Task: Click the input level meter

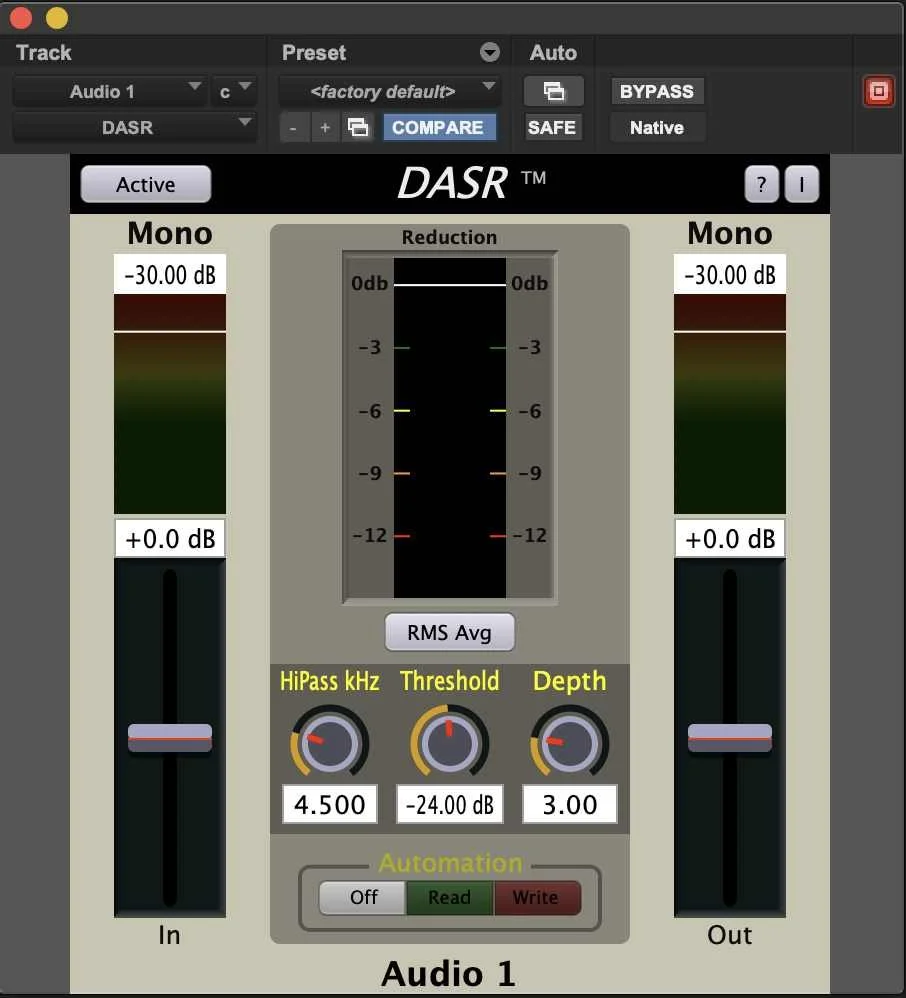Action: tap(170, 404)
